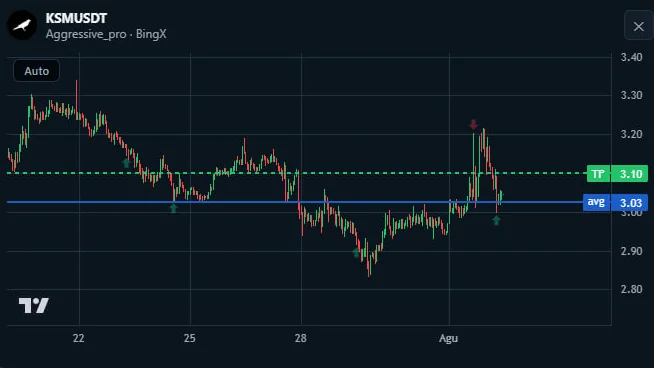This screenshot has height=368, width=654.
Task: Click the TradingView logo
Action: tap(34, 305)
